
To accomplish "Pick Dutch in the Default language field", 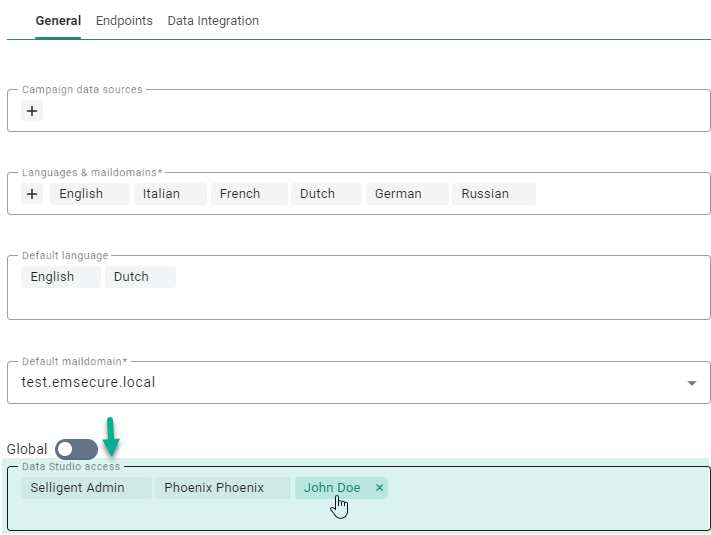I will [x=131, y=277].
